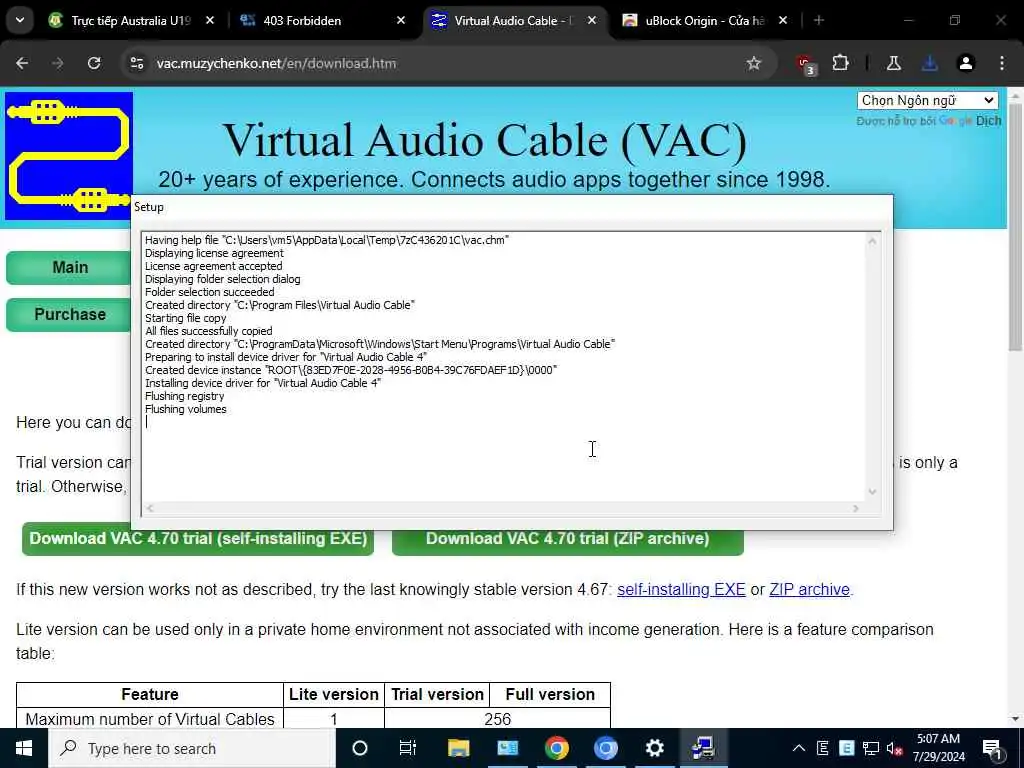Open the Chromium taskbar icon
Screen dimensions: 1024x768
coord(605,748)
